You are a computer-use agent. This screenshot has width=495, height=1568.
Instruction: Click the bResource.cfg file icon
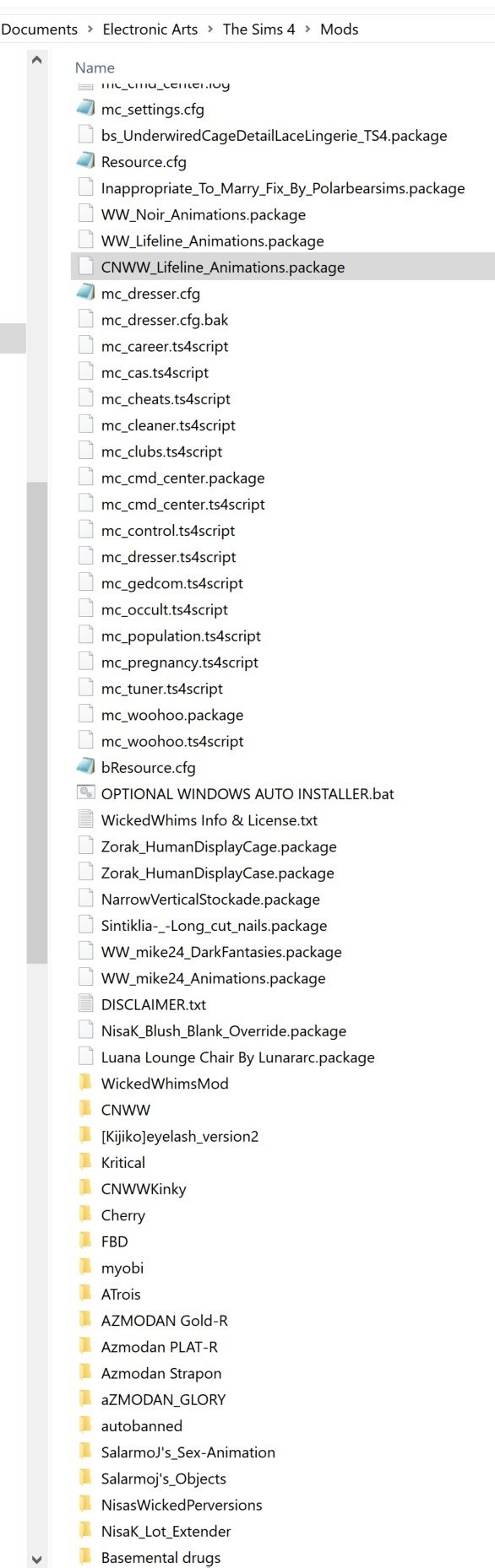(85, 767)
